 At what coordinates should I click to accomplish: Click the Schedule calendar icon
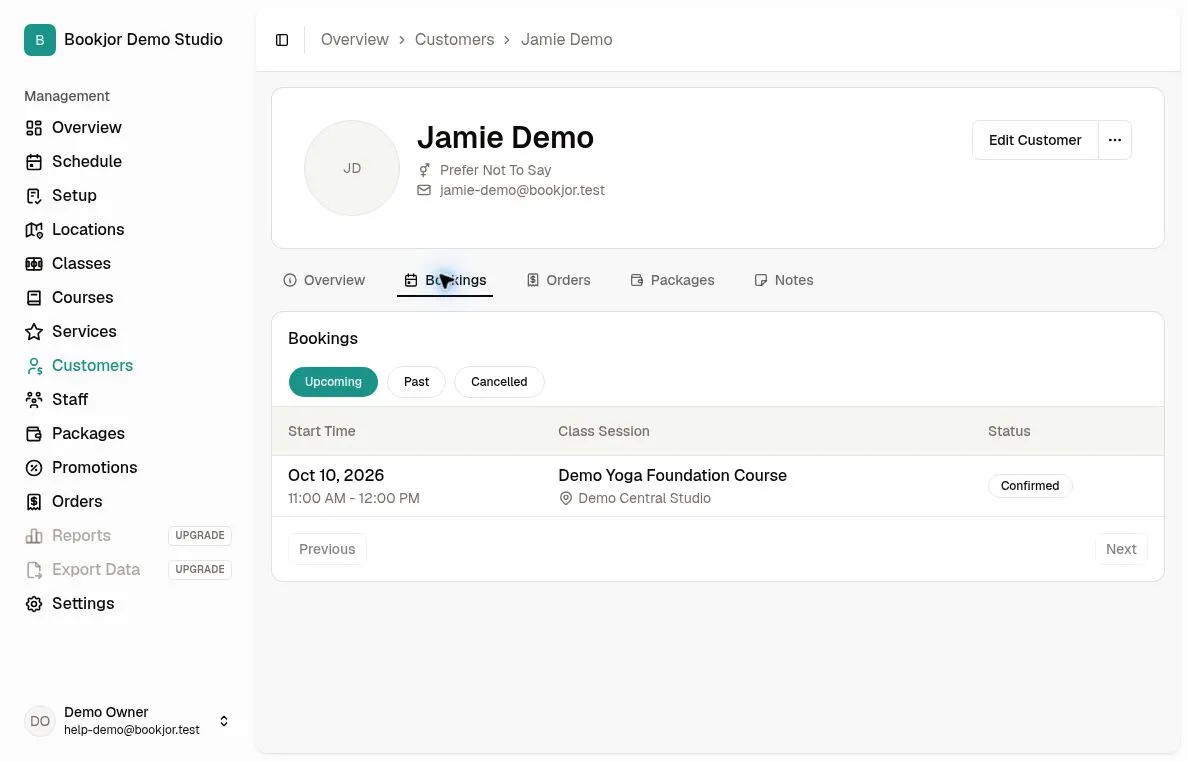click(34, 161)
